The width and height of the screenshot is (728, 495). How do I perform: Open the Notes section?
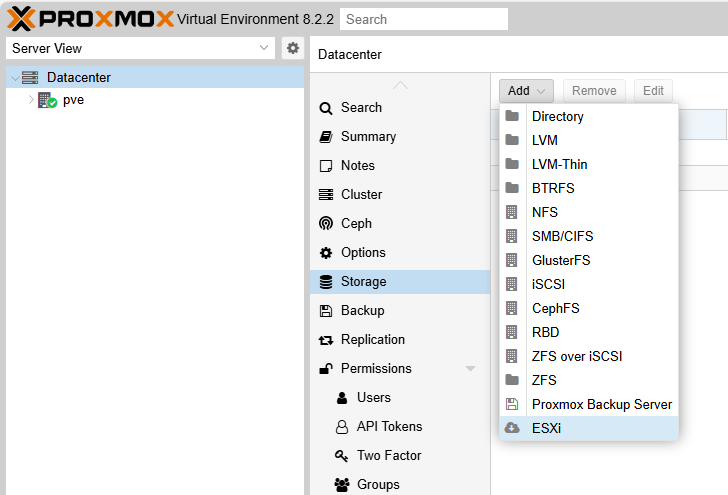coord(400,165)
